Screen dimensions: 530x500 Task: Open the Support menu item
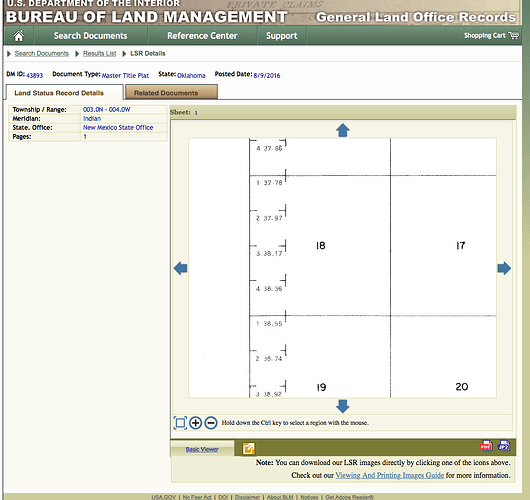(282, 35)
